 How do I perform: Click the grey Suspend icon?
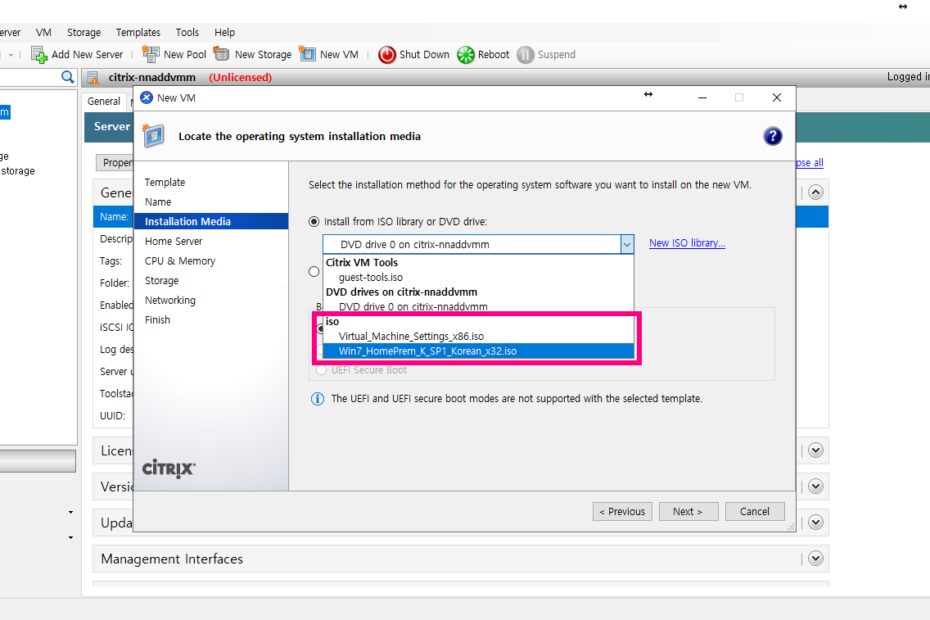[x=525, y=55]
